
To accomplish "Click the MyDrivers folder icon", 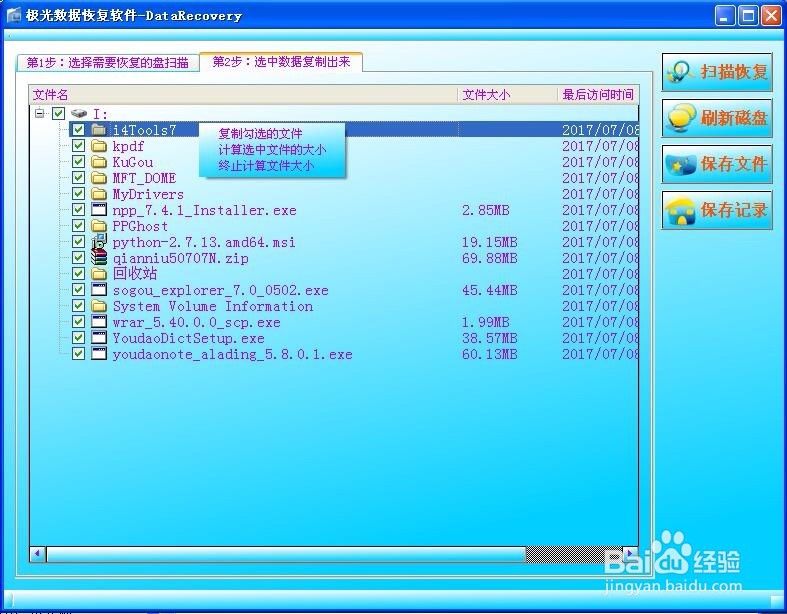I will pos(99,194).
